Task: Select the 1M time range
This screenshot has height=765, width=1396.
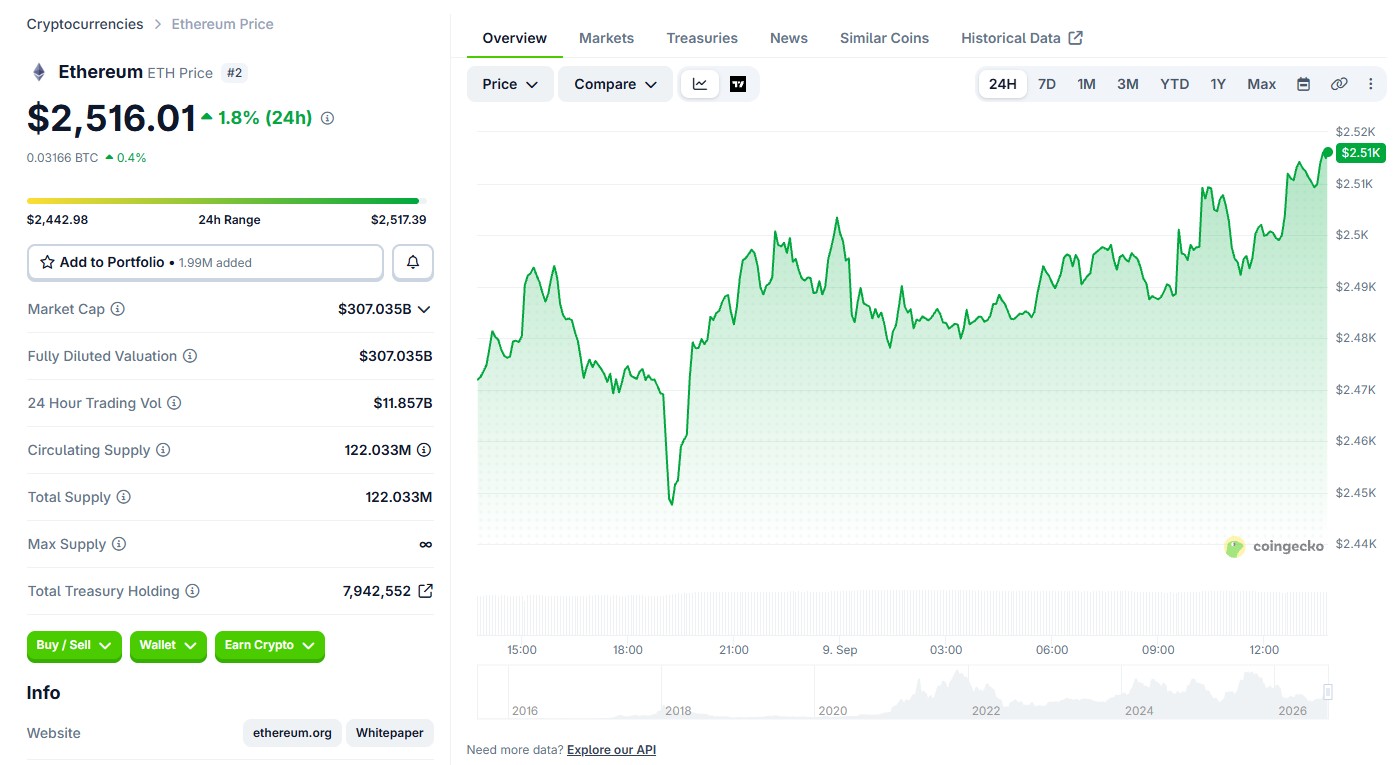Action: [1087, 84]
